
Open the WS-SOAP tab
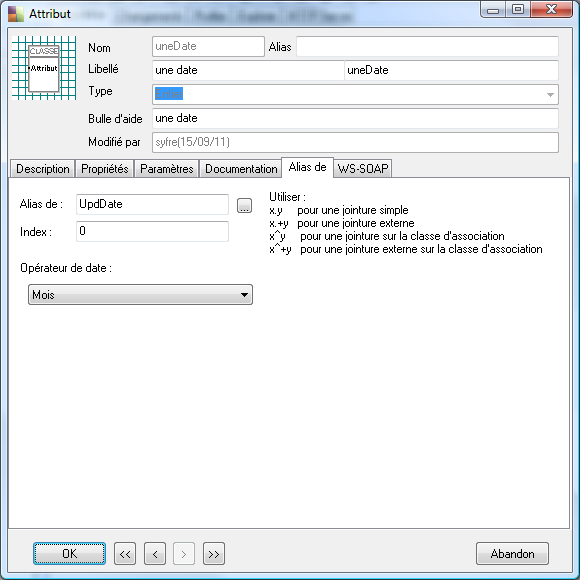pos(363,169)
